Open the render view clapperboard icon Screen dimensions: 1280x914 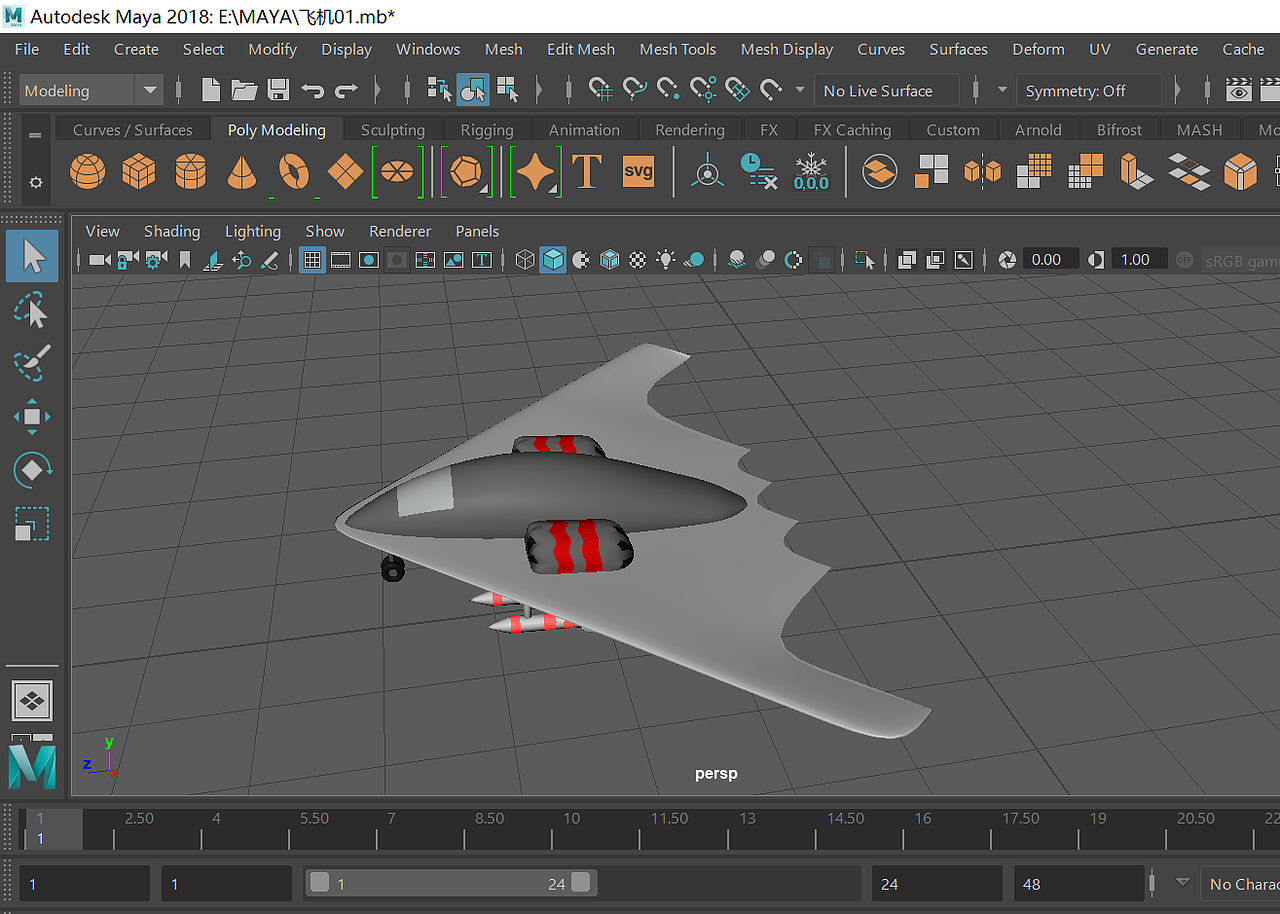click(x=1239, y=90)
